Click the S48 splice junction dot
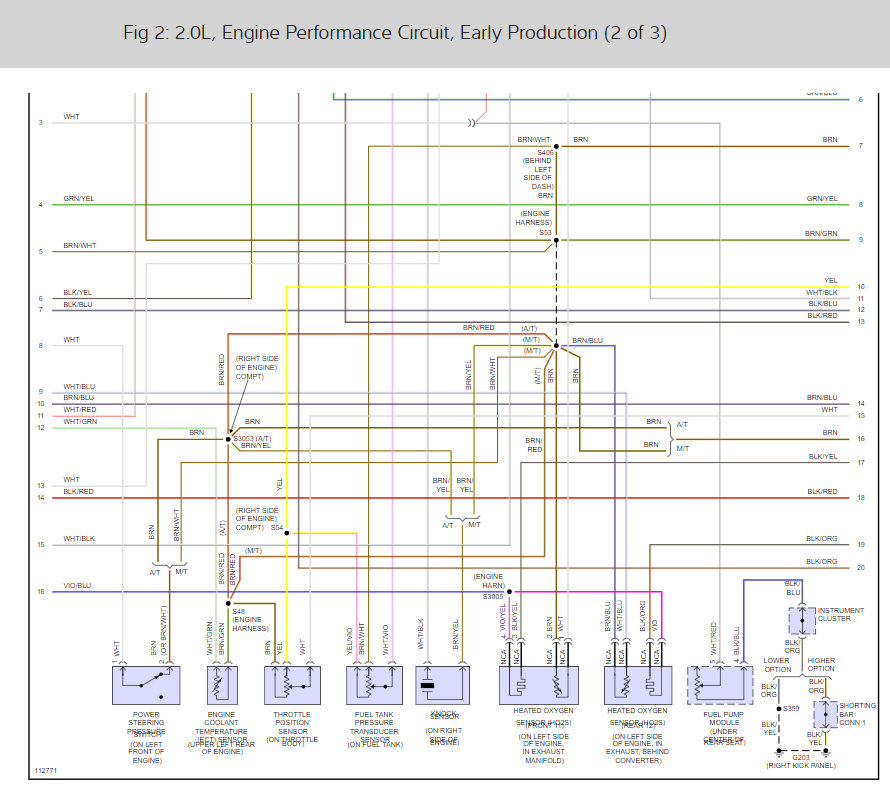This screenshot has width=890, height=796. [228, 604]
